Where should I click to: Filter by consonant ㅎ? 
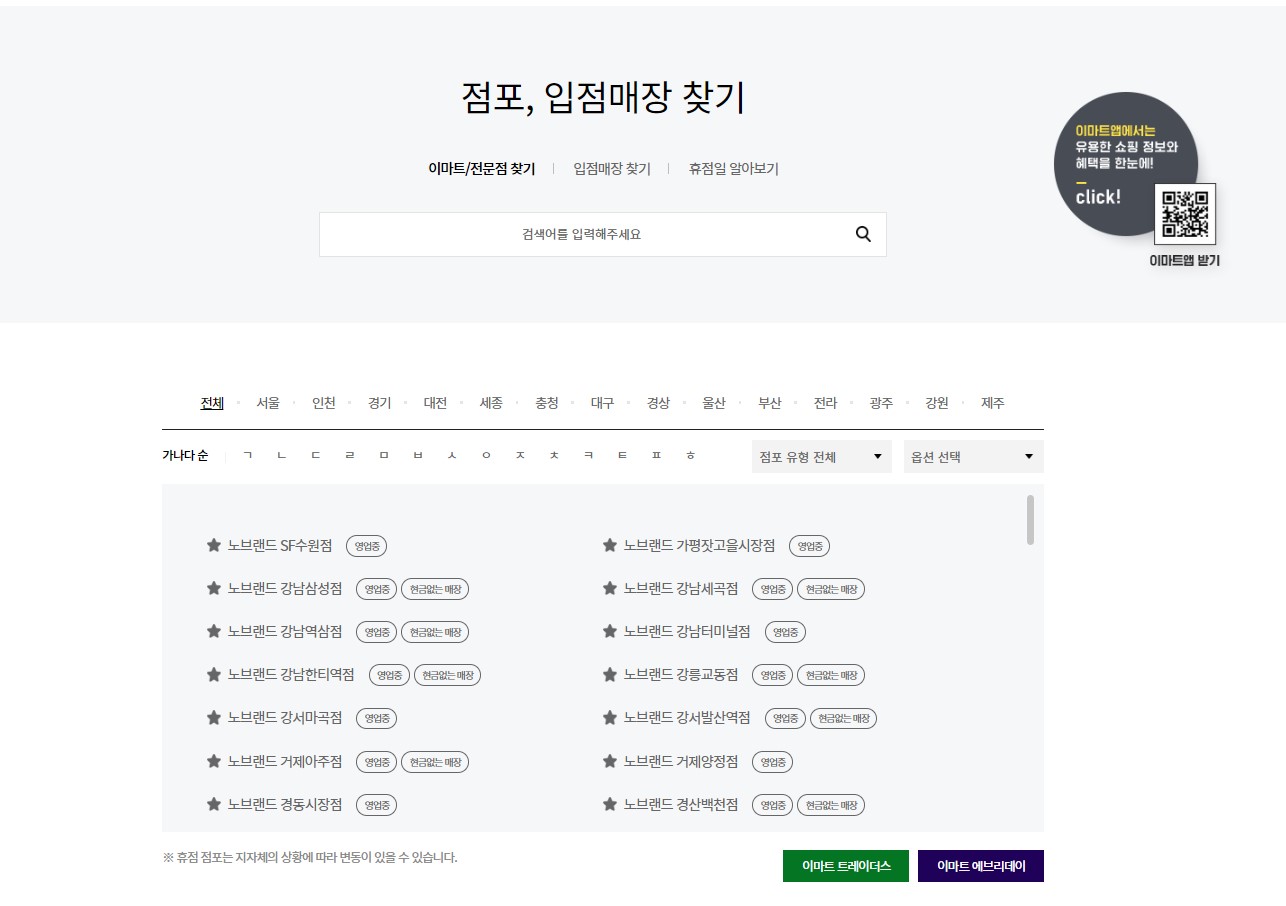click(690, 456)
